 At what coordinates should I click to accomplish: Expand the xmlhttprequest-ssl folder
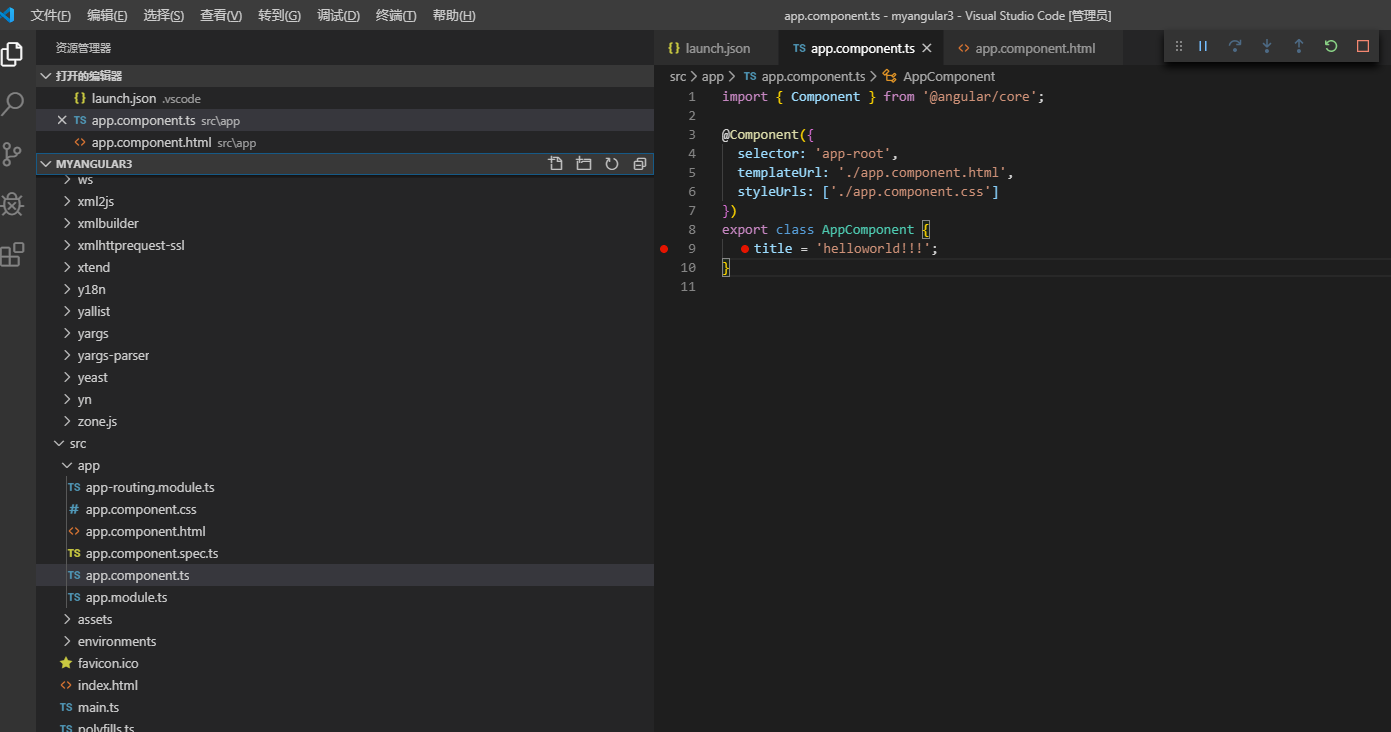pos(345,246)
